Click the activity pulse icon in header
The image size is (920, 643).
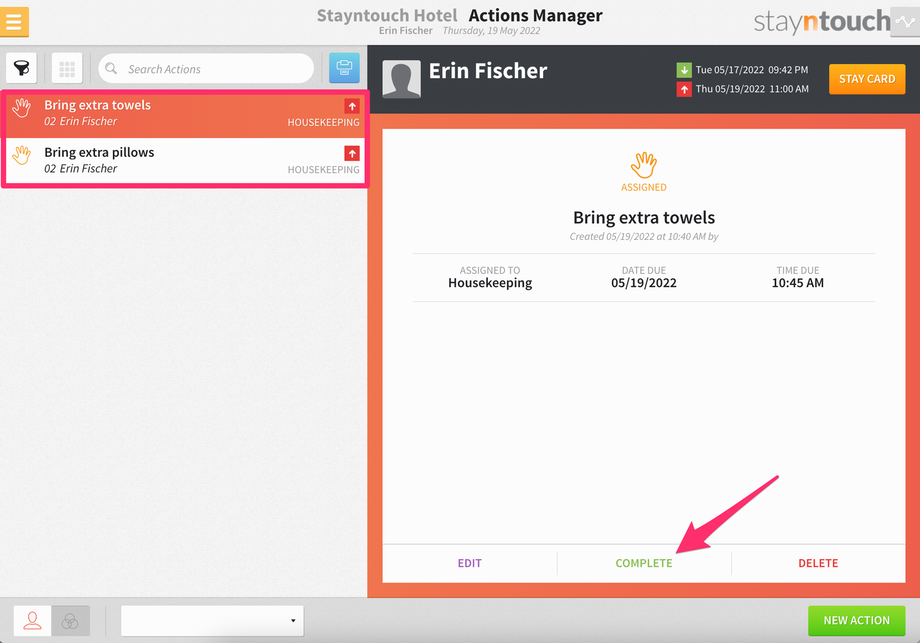[905, 22]
